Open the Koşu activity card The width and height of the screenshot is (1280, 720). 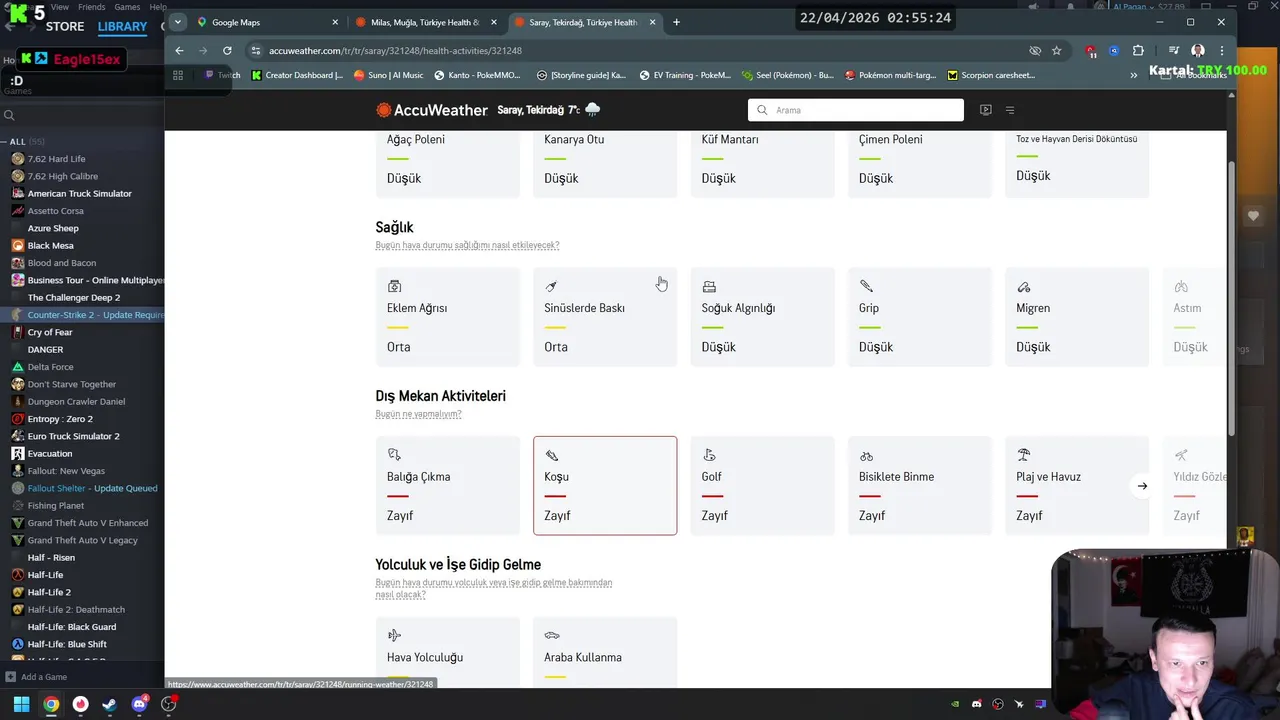(x=605, y=486)
